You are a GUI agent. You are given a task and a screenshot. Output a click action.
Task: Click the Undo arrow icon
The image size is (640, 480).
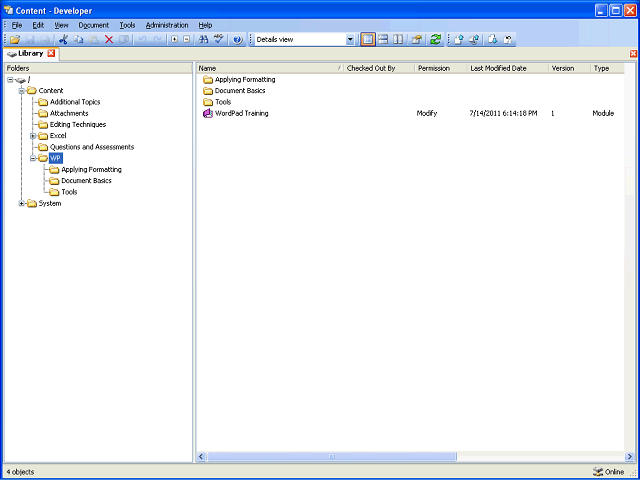(x=142, y=40)
